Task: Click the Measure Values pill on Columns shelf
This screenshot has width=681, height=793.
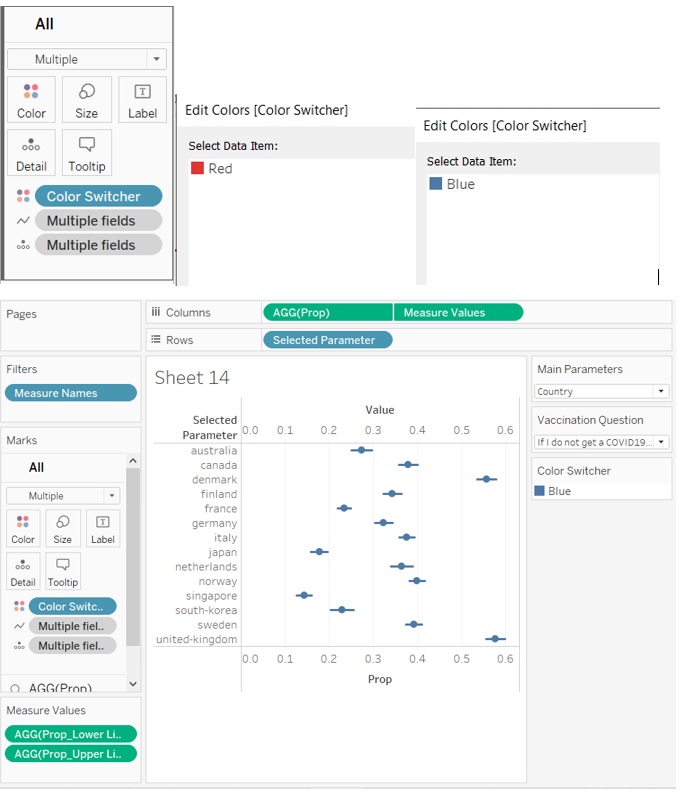Action: (x=457, y=313)
